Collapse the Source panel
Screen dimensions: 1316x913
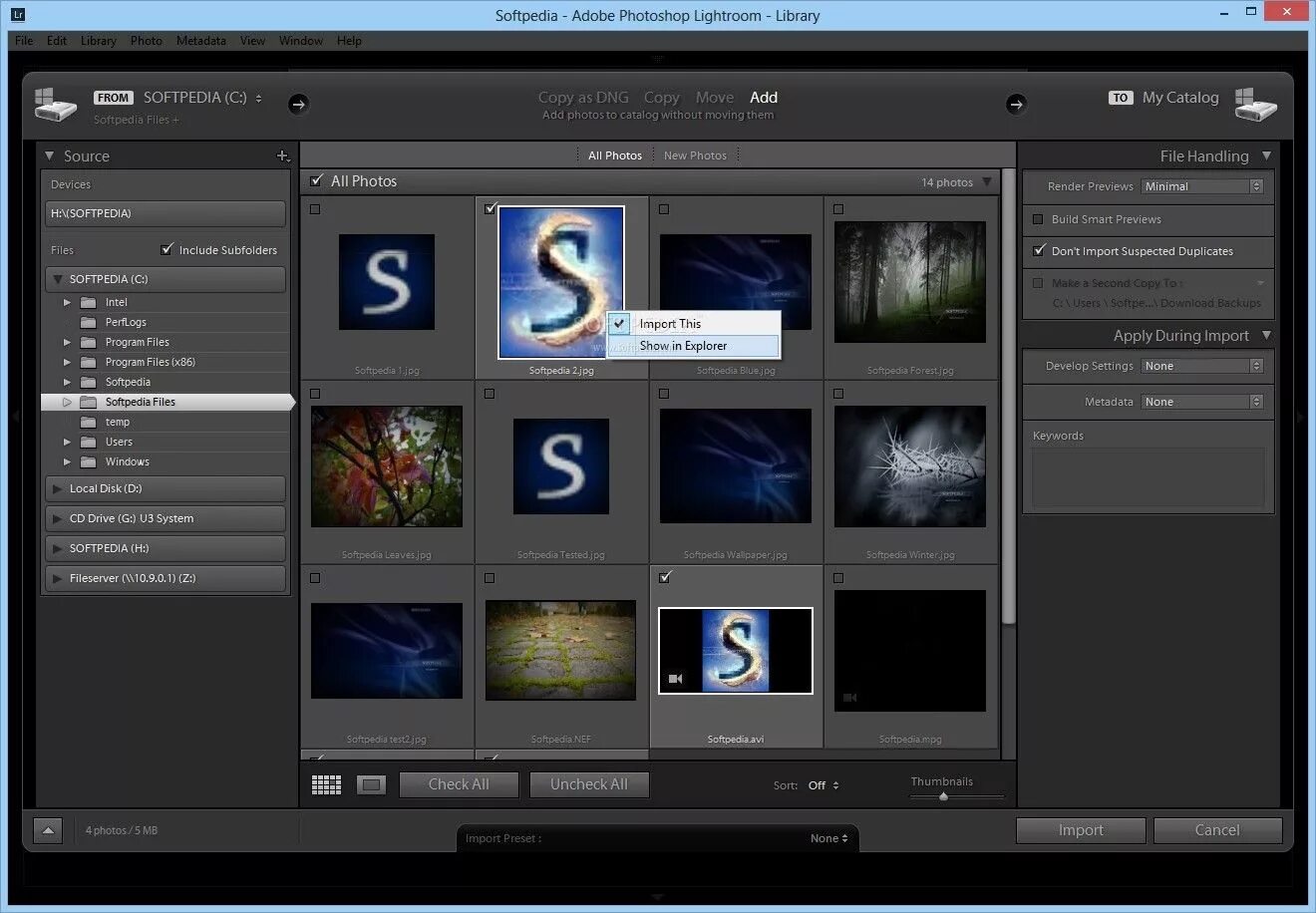coord(49,156)
